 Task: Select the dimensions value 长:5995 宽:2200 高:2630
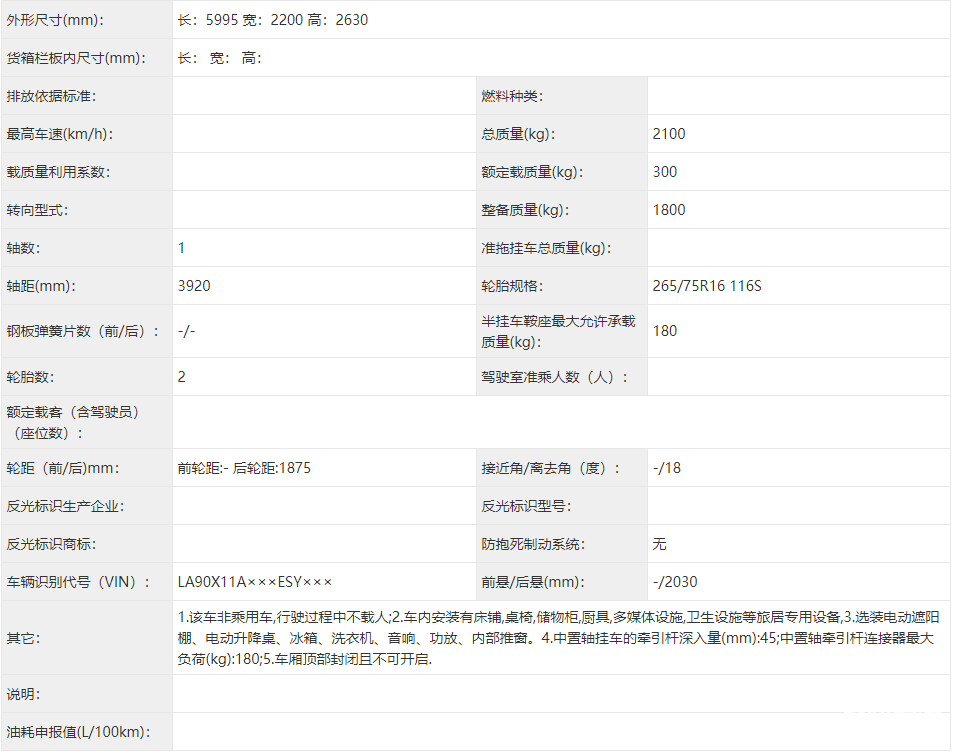click(x=273, y=20)
